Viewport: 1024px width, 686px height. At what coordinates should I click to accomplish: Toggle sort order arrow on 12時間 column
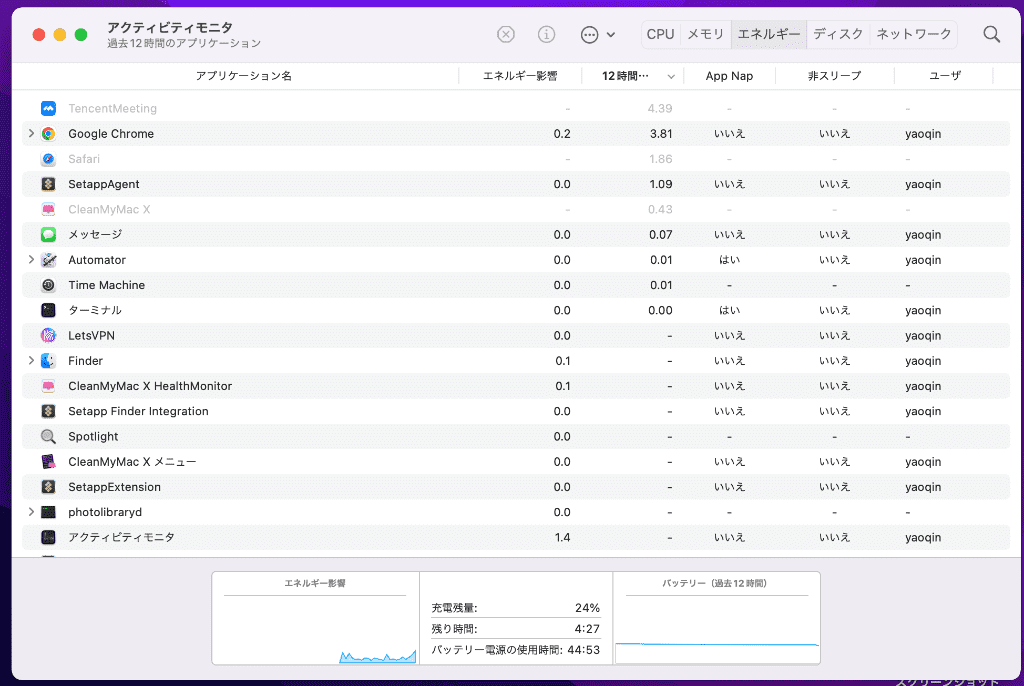coord(671,76)
